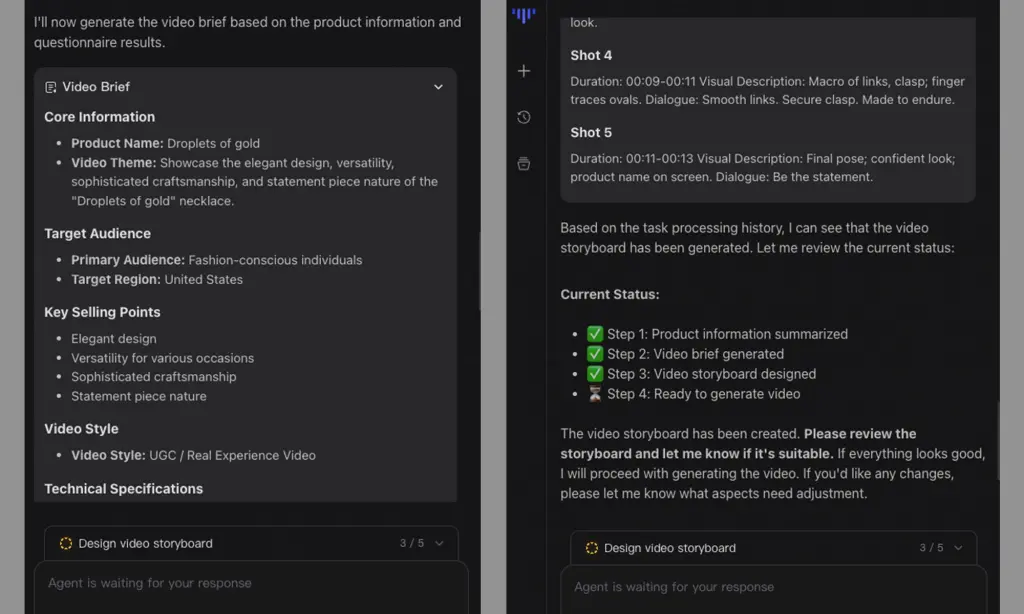
Task: Open the archive box icon in sidebar
Action: point(524,164)
